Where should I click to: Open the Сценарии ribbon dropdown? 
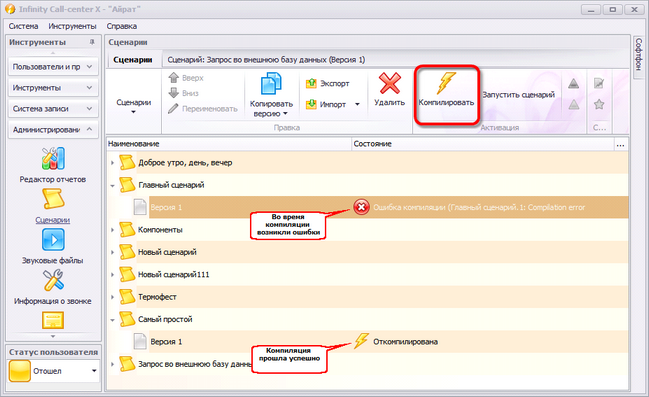pyautogui.click(x=133, y=106)
